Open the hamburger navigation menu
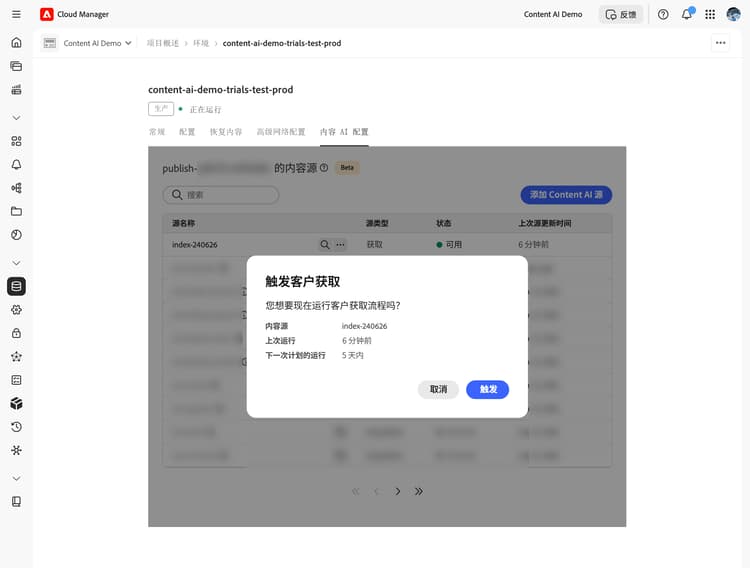 (16, 14)
